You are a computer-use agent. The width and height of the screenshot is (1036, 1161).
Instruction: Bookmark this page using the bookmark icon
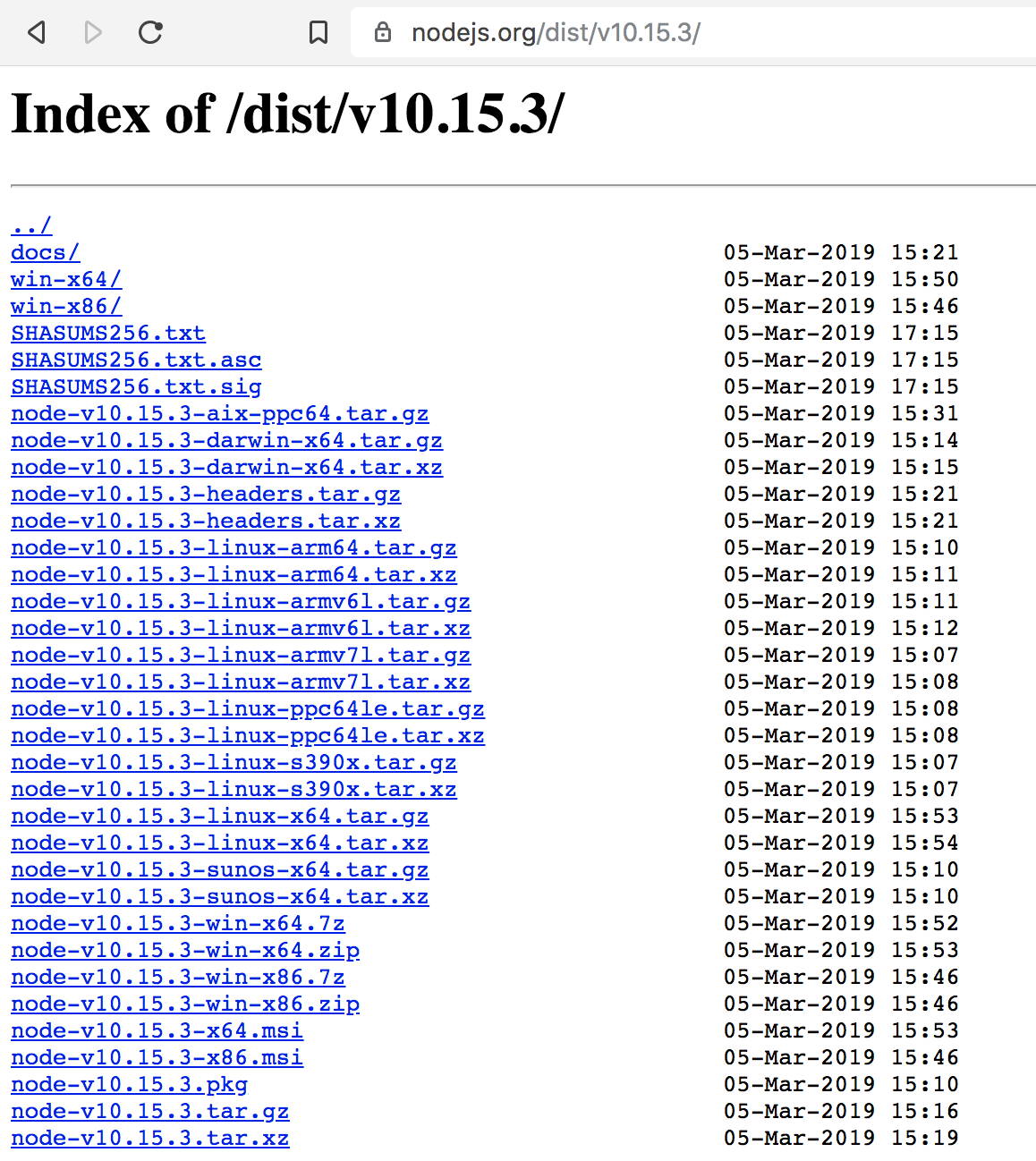click(x=318, y=33)
